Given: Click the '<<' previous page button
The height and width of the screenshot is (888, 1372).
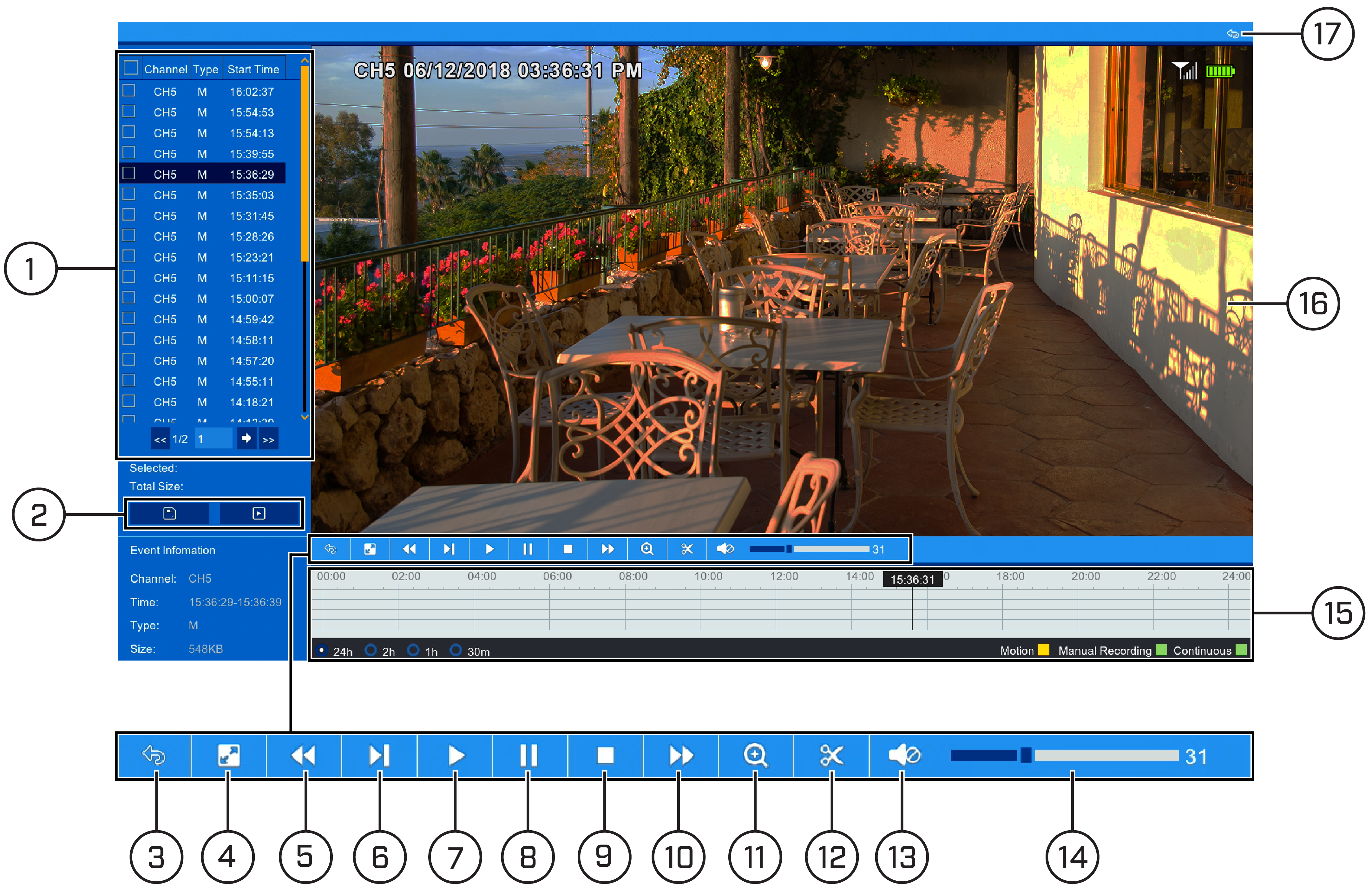Looking at the screenshot, I should (x=160, y=439).
